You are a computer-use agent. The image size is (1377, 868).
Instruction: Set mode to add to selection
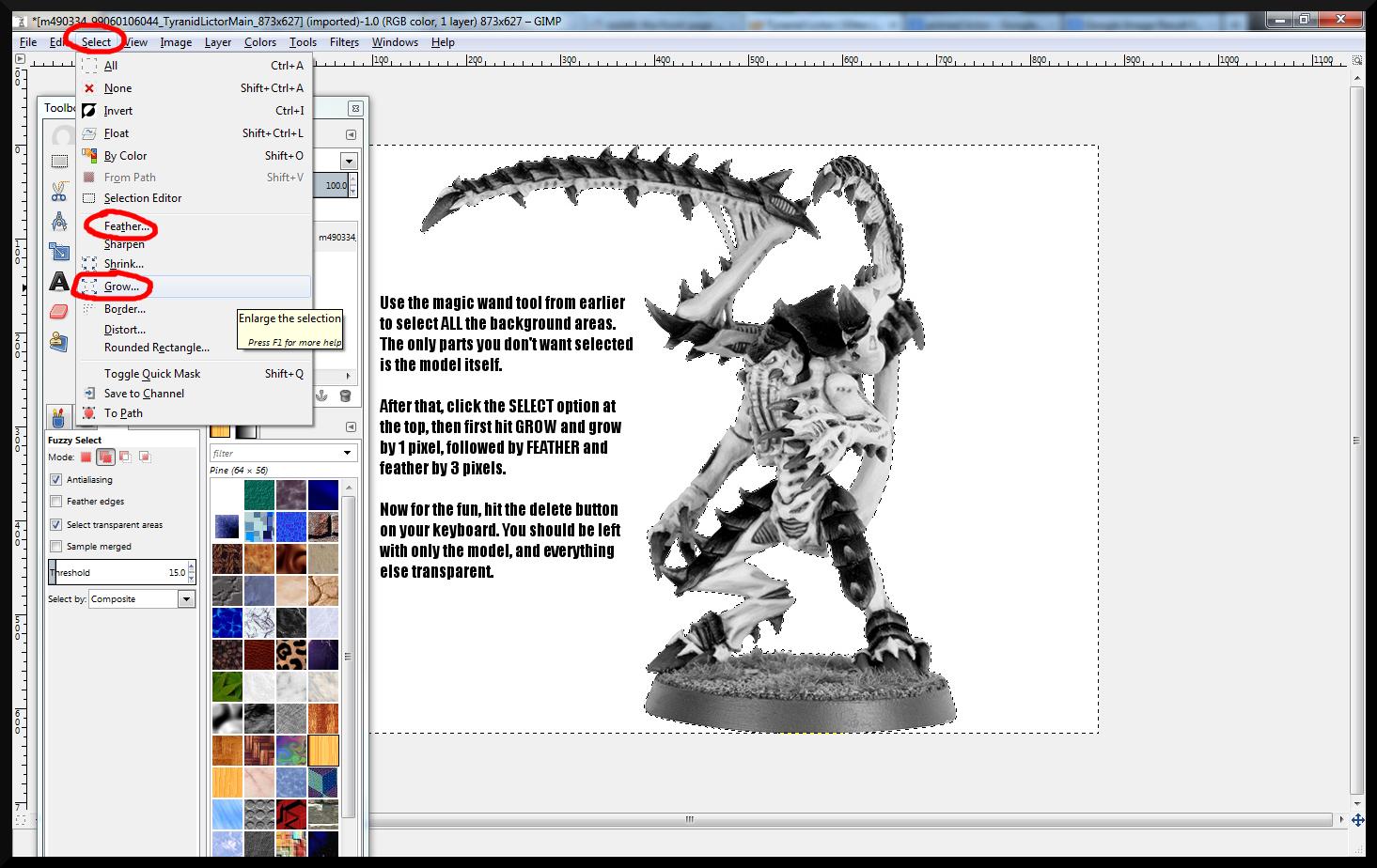105,457
